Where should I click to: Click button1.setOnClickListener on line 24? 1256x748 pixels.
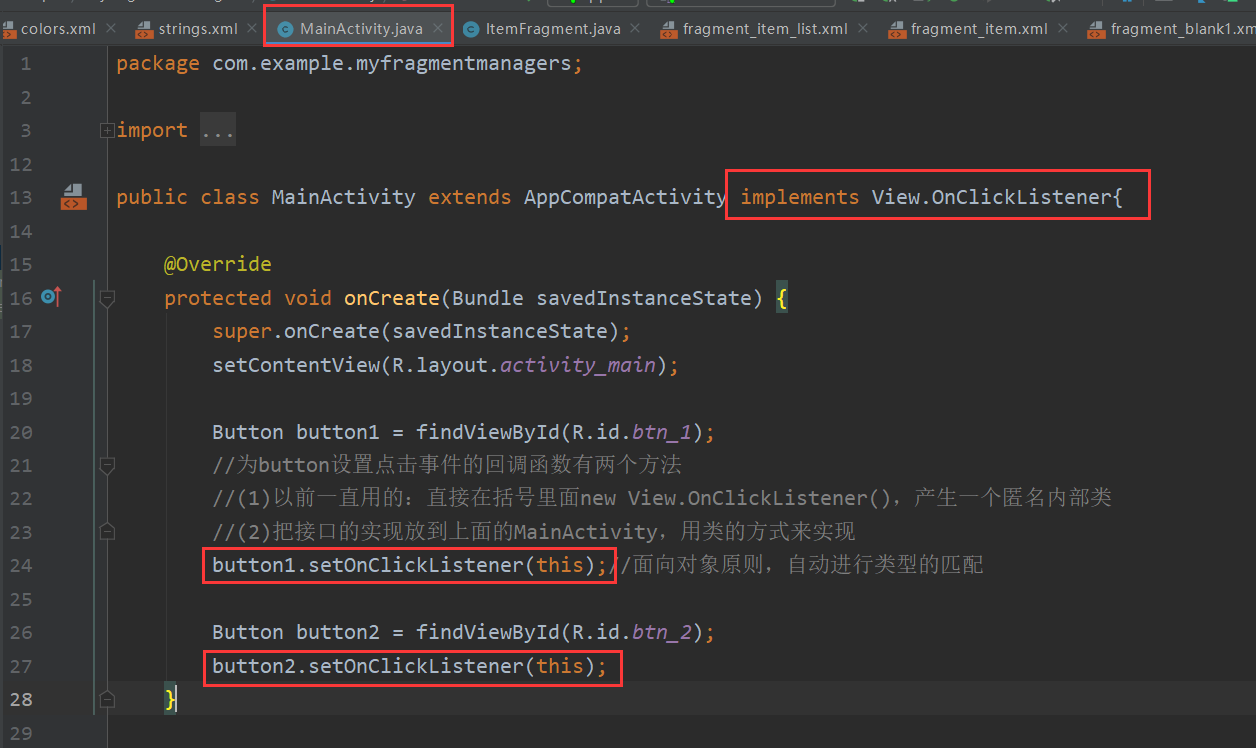click(368, 565)
